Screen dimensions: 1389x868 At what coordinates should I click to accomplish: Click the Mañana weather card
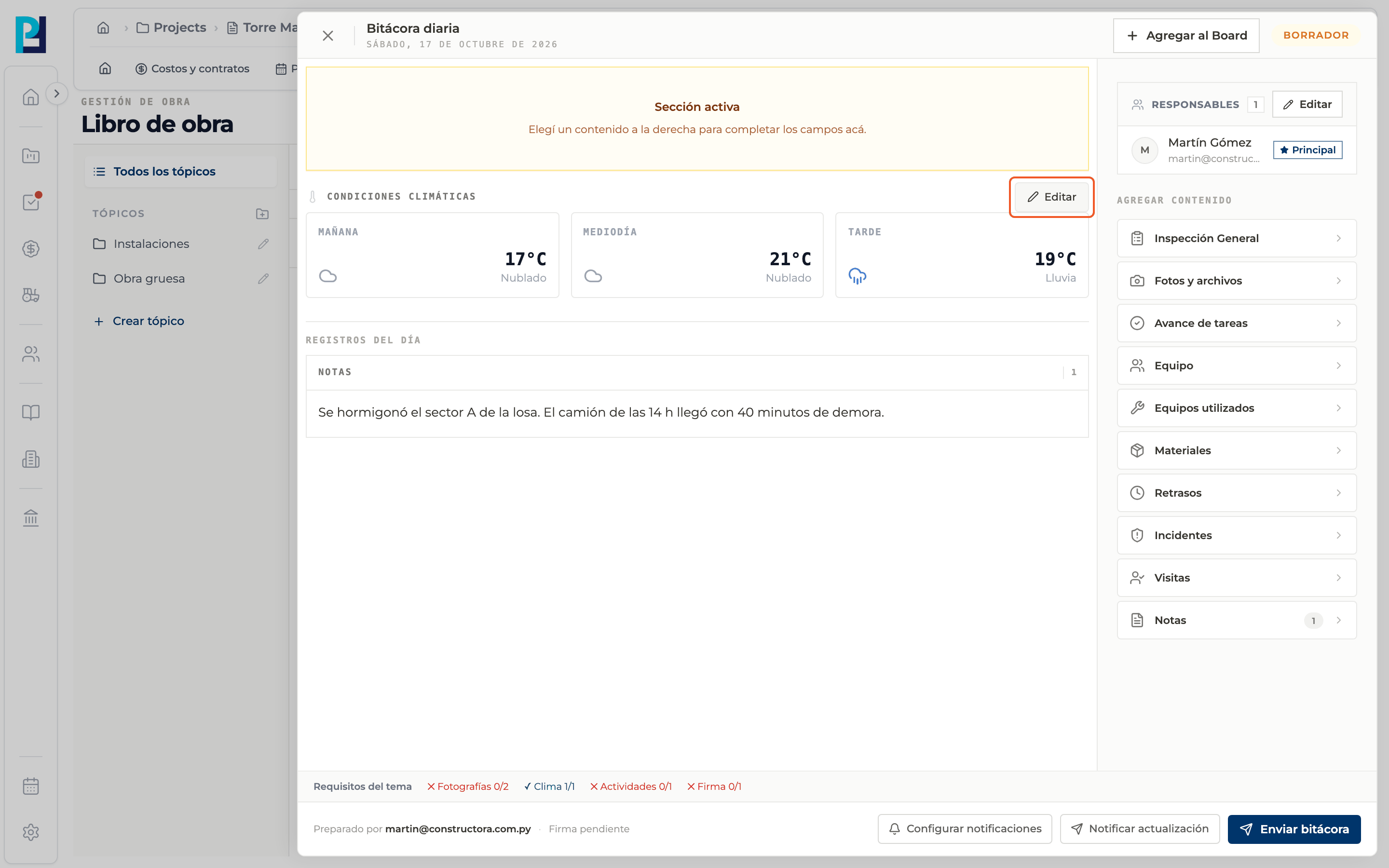[432, 255]
